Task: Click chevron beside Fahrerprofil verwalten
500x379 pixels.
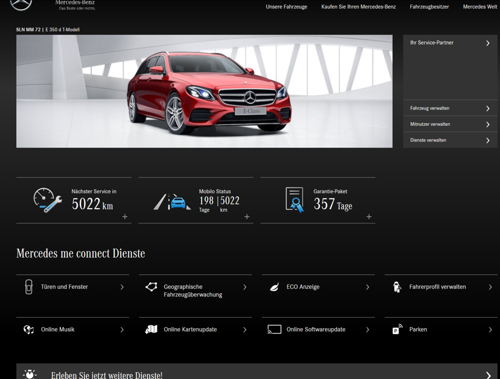Action: pos(490,287)
